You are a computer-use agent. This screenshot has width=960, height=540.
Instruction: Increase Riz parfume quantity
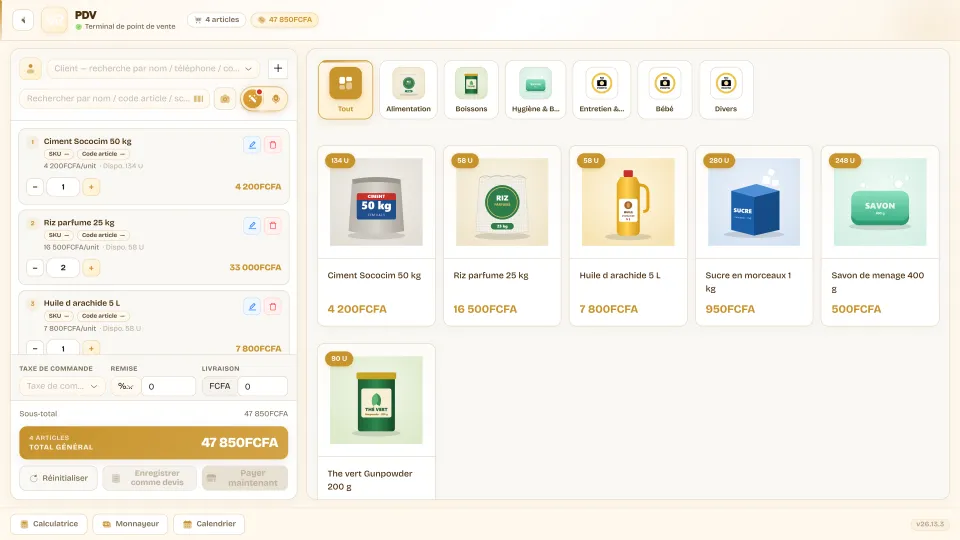pyautogui.click(x=91, y=268)
